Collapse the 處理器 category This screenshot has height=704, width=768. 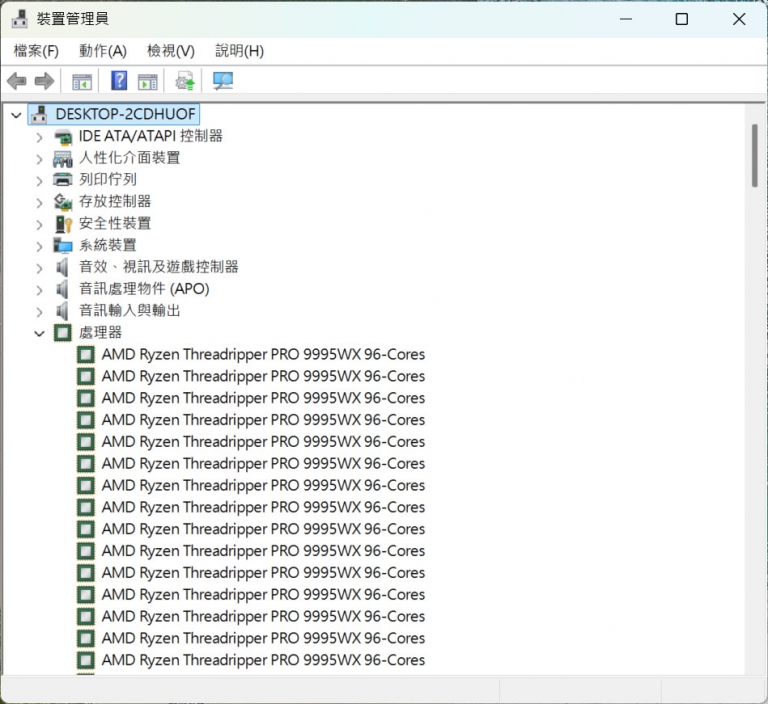coord(39,333)
